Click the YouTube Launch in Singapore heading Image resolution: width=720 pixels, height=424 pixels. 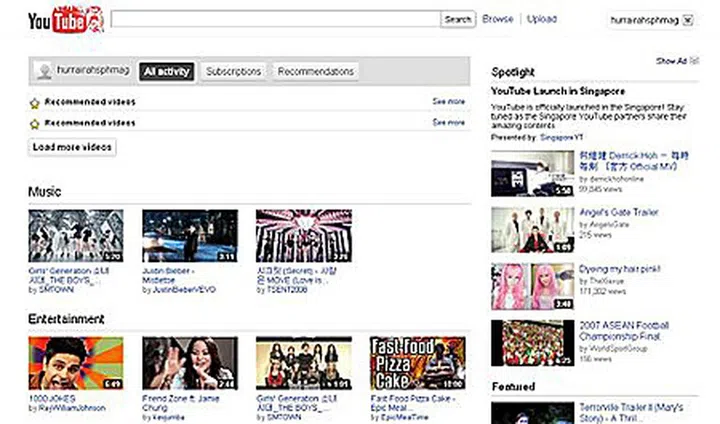coord(558,91)
